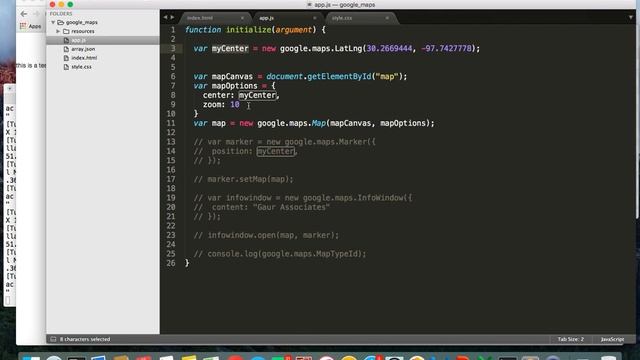Click the commented "Gaur Associates" string
Screen dimensions: 640x360
[x=291, y=207]
